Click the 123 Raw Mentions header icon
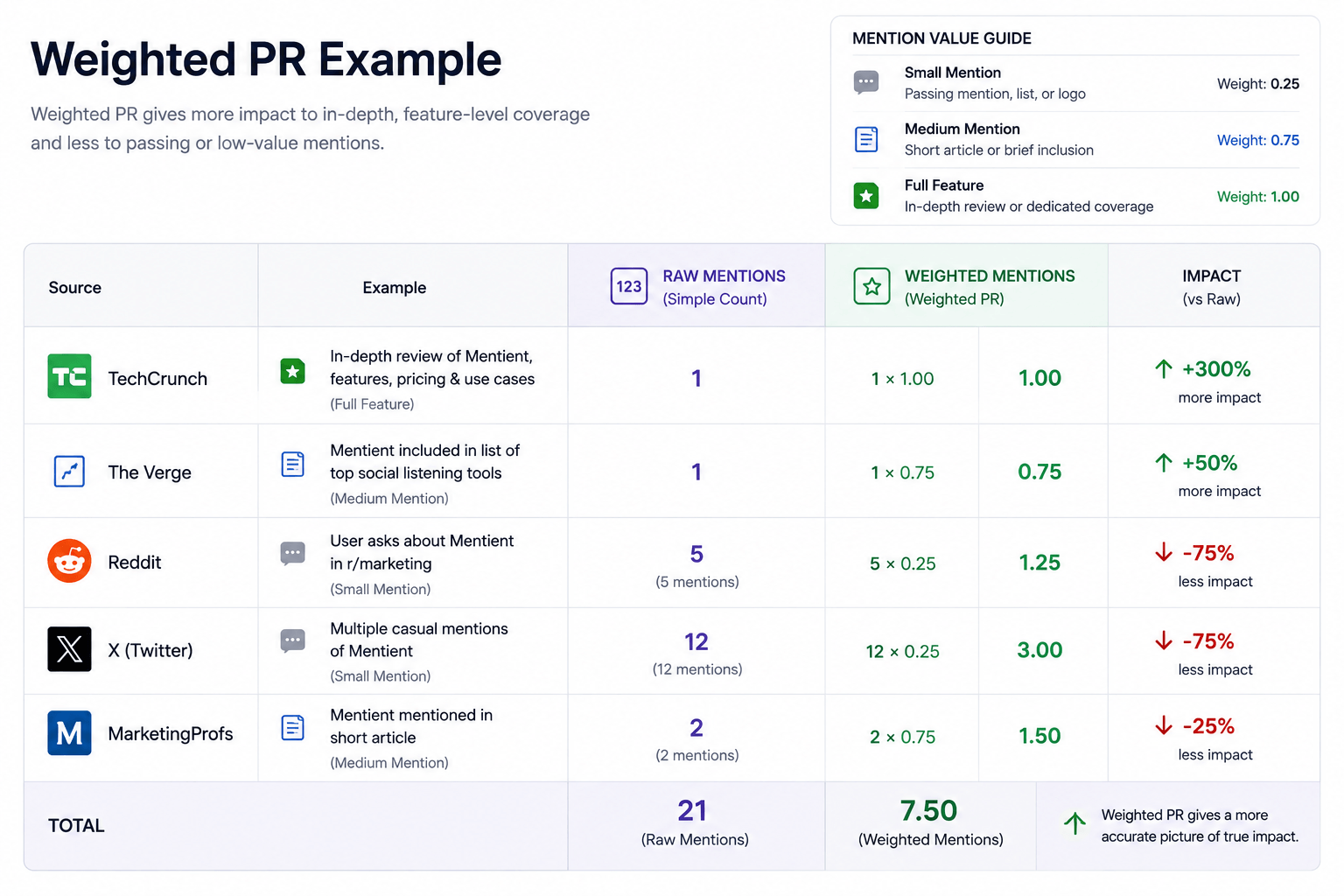This screenshot has width=1344, height=896. click(x=629, y=286)
